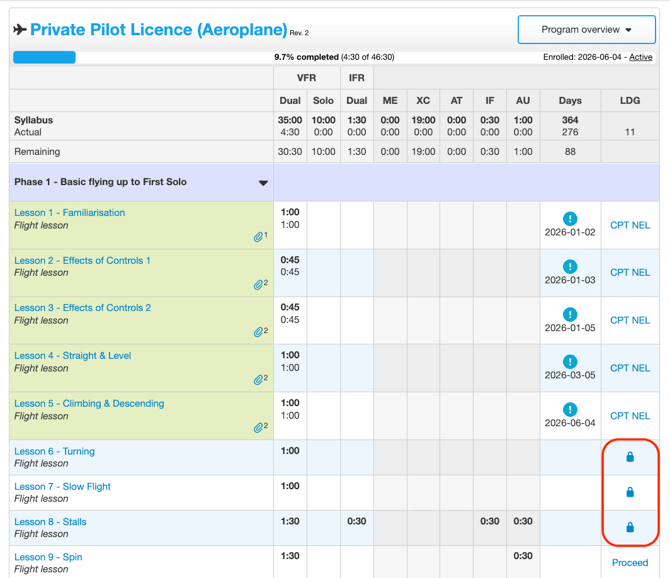Open Lesson 6 - Turning link
670x578 pixels.
pyautogui.click(x=55, y=452)
